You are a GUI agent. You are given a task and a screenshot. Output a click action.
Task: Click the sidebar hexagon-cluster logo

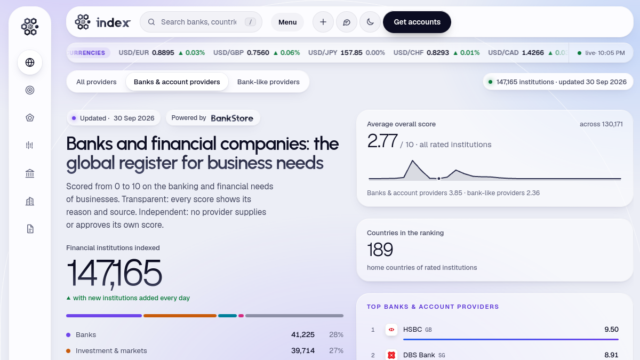tap(30, 27)
